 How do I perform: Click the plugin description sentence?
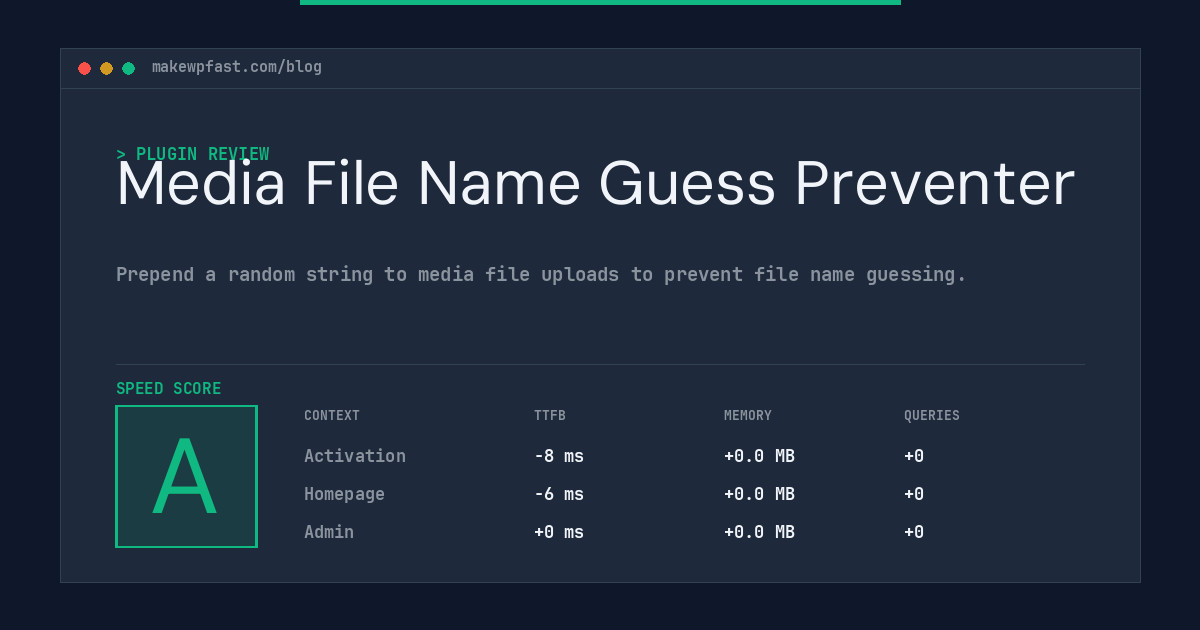[541, 274]
